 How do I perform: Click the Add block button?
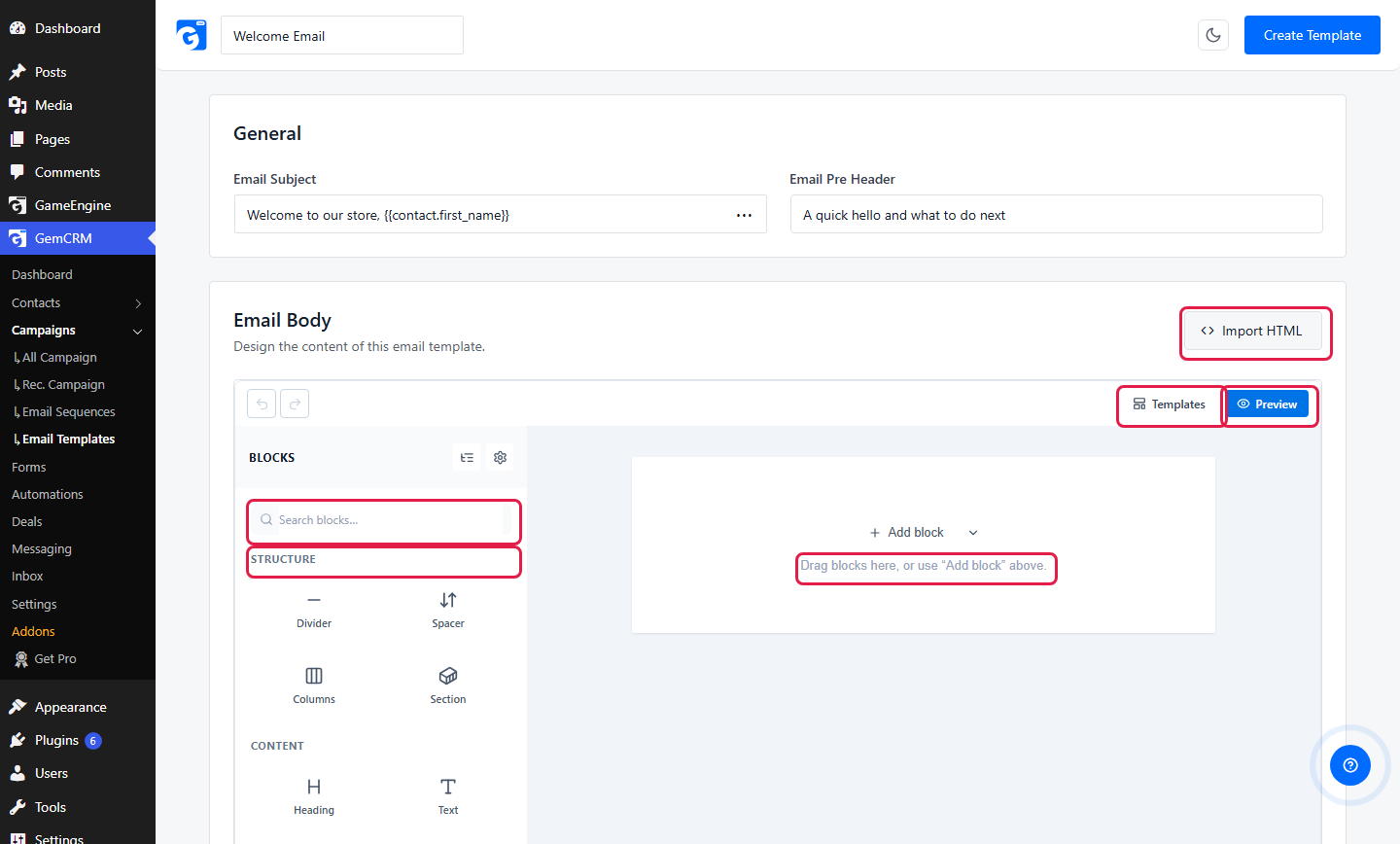pos(906,533)
